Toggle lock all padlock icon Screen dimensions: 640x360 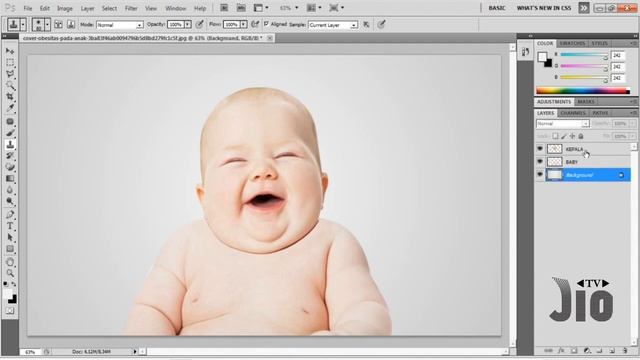click(581, 136)
